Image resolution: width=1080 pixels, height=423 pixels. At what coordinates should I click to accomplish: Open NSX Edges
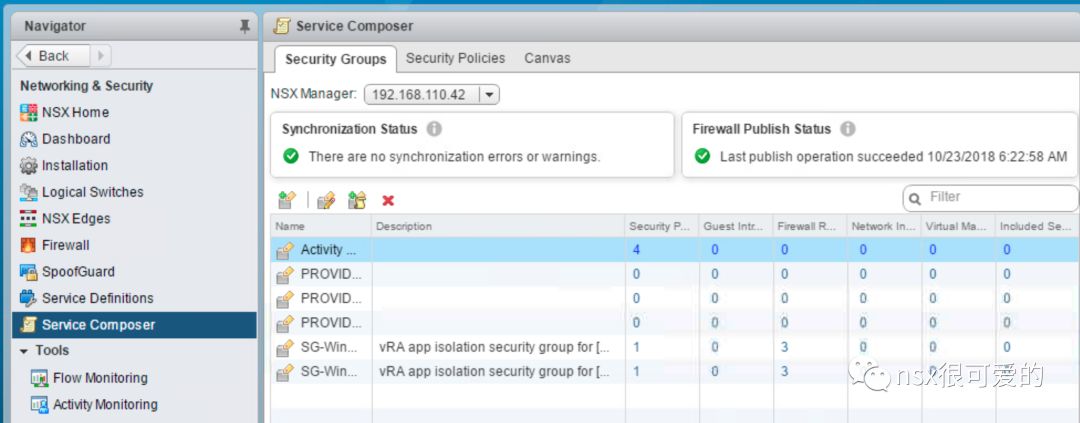[x=76, y=218]
